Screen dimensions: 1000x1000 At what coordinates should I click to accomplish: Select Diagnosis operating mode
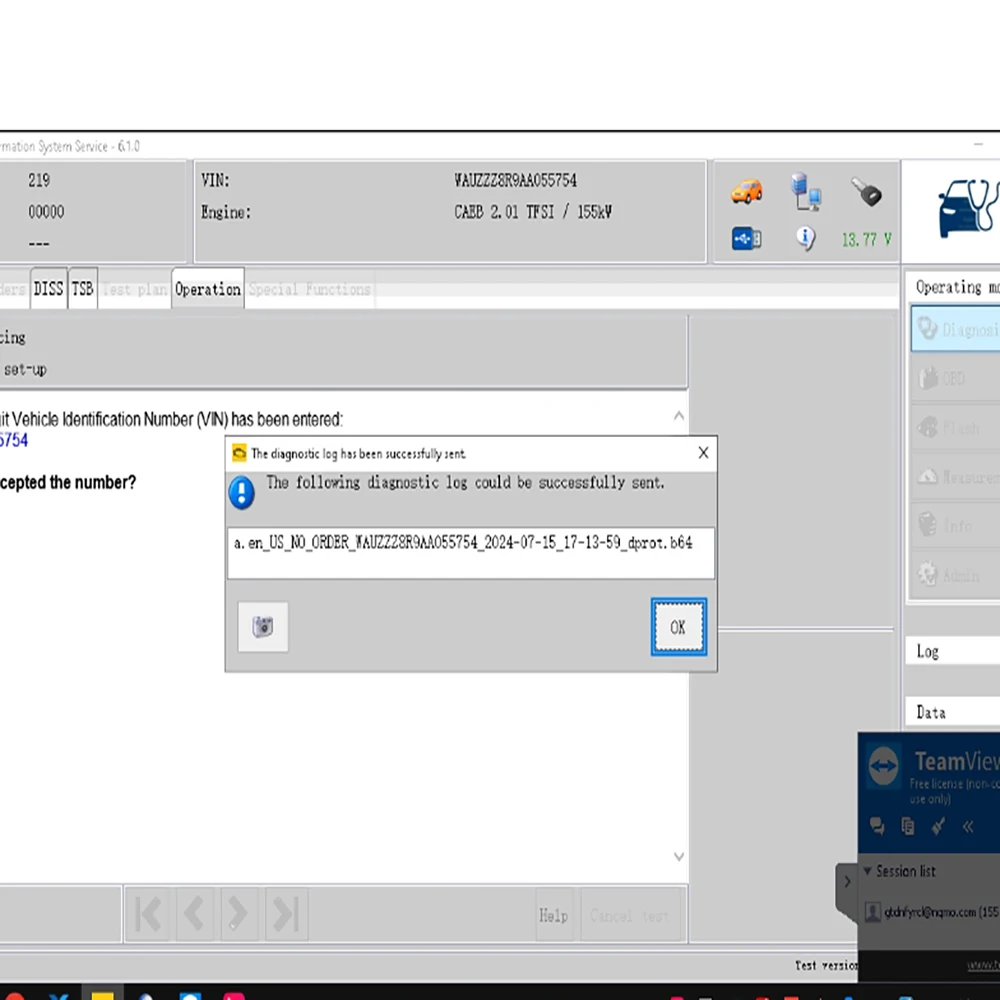click(x=955, y=329)
